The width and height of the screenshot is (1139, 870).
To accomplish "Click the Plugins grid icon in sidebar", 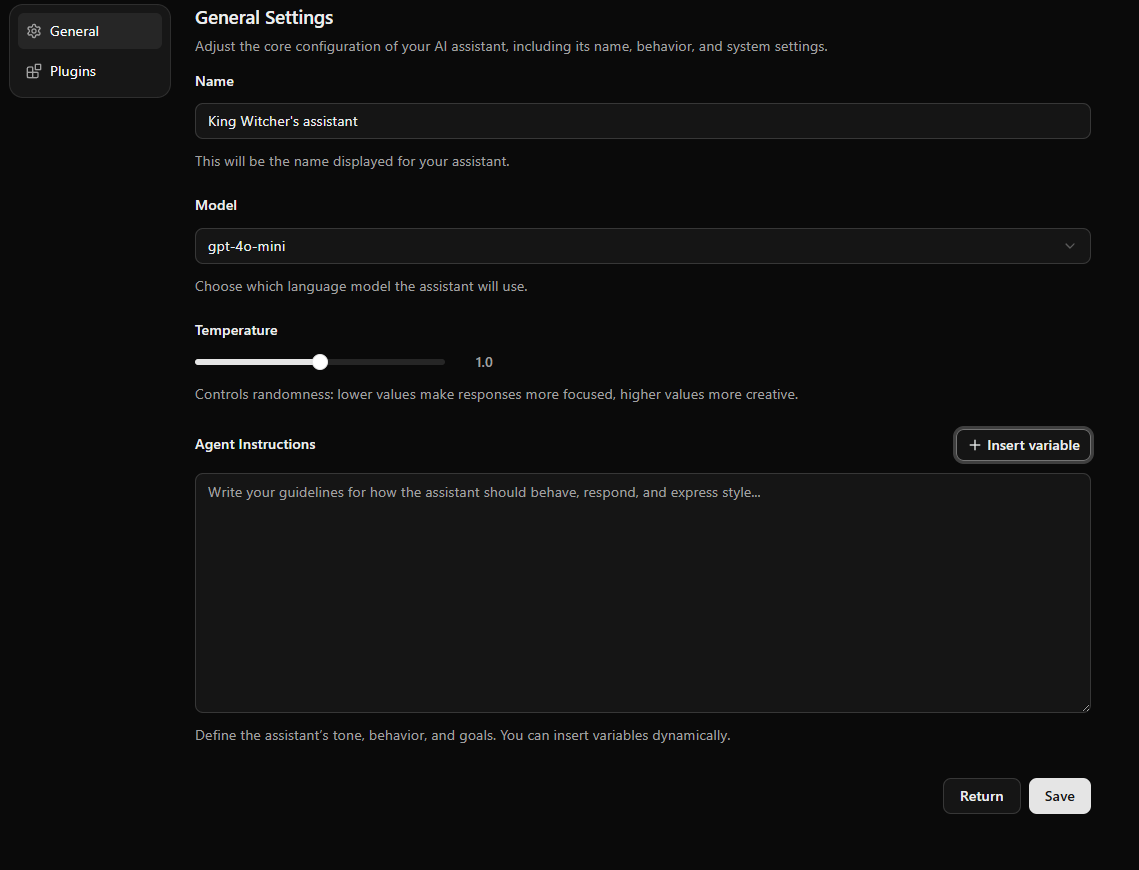I will (x=31, y=71).
